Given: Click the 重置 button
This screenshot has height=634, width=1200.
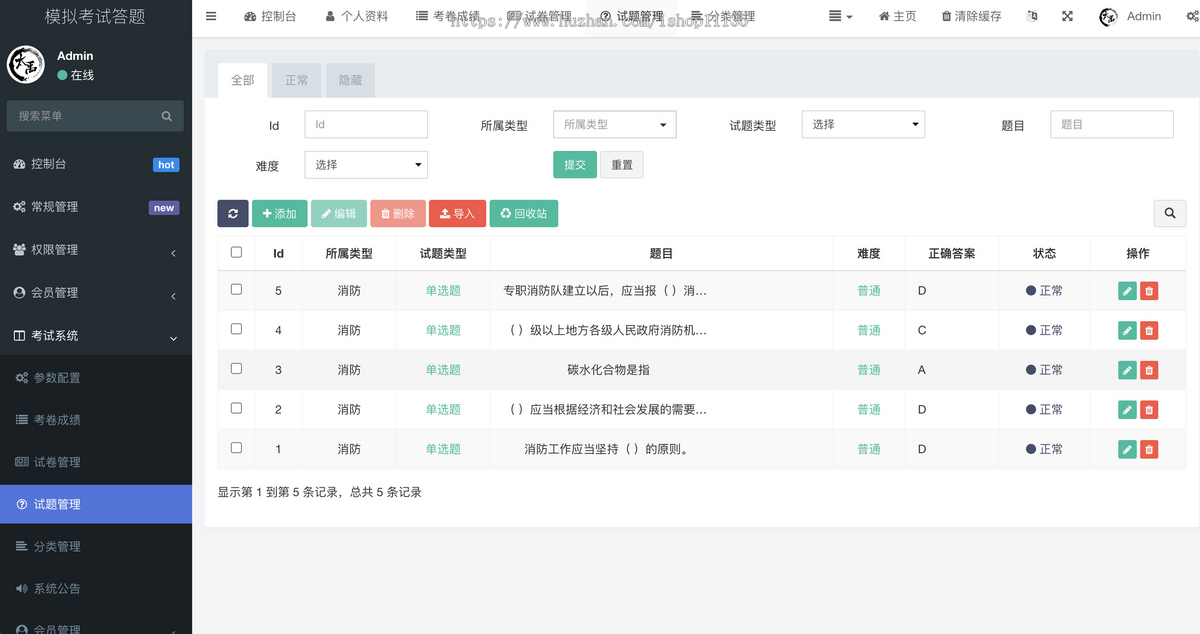Looking at the screenshot, I should (622, 165).
